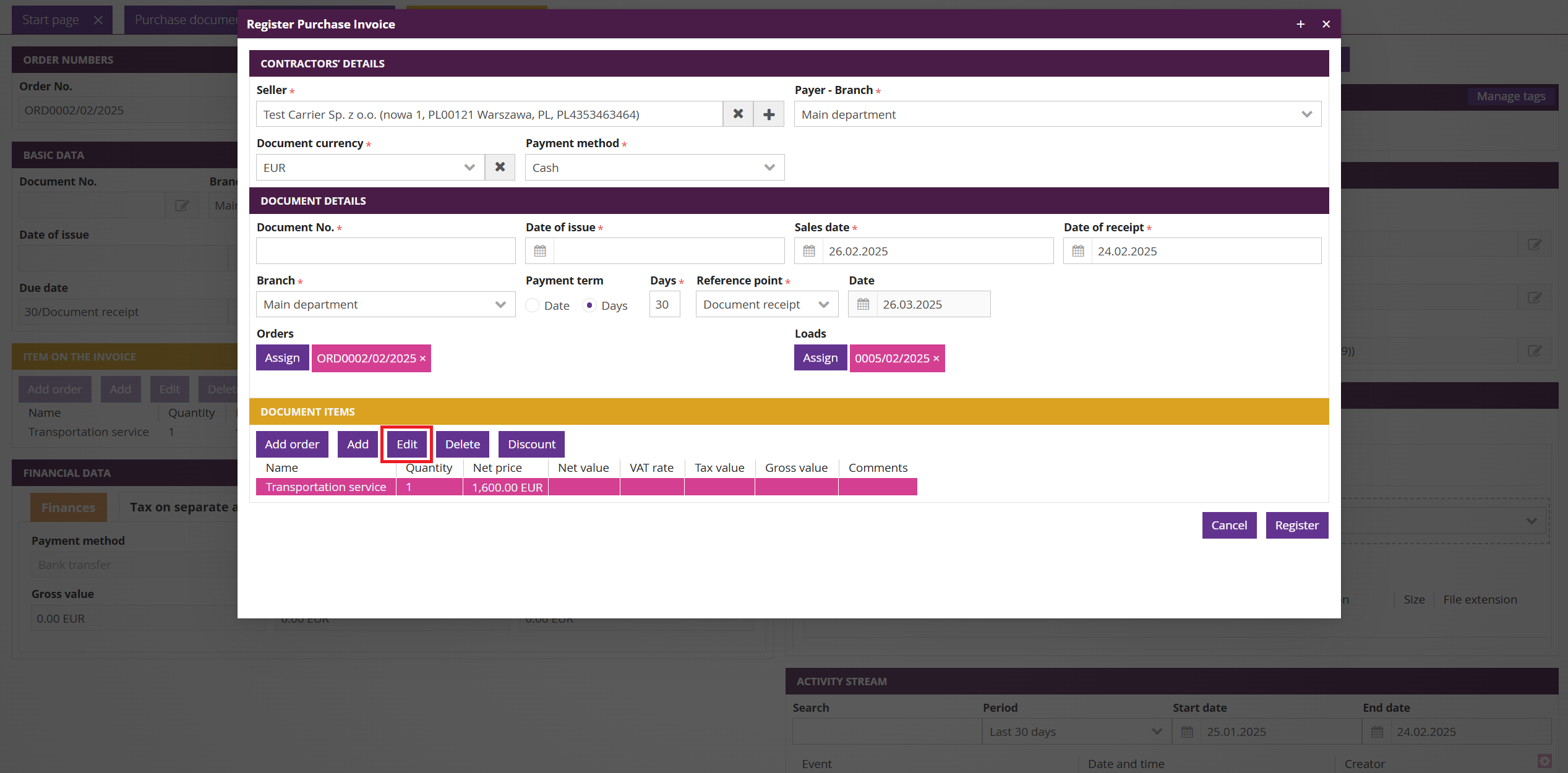The height and width of the screenshot is (773, 1568).
Task: Click the Document No. input field
Action: [385, 251]
